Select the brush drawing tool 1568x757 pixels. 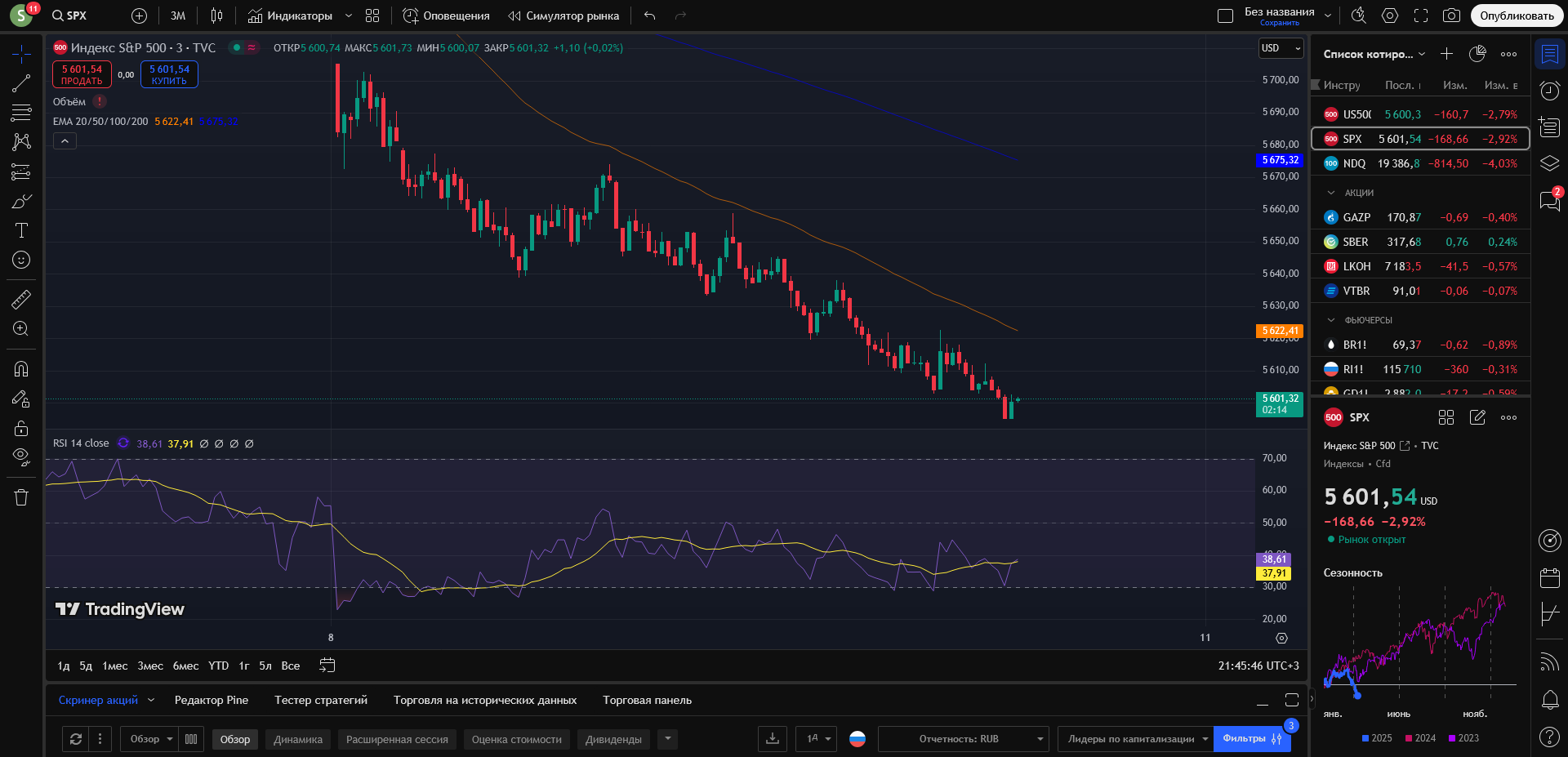pos(21,201)
